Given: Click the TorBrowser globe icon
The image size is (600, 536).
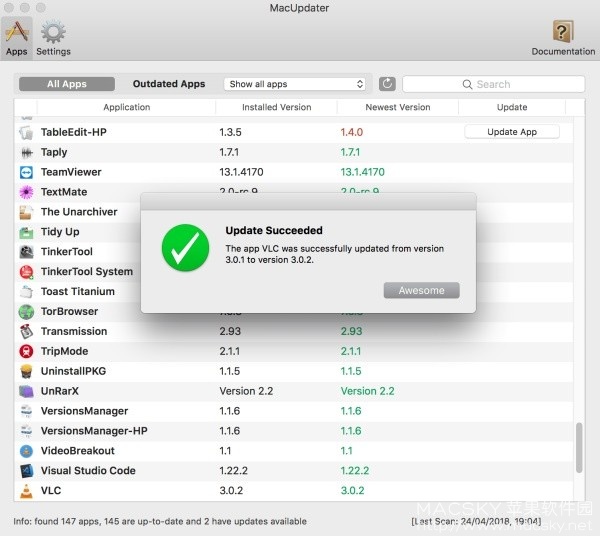Looking at the screenshot, I should (26, 312).
